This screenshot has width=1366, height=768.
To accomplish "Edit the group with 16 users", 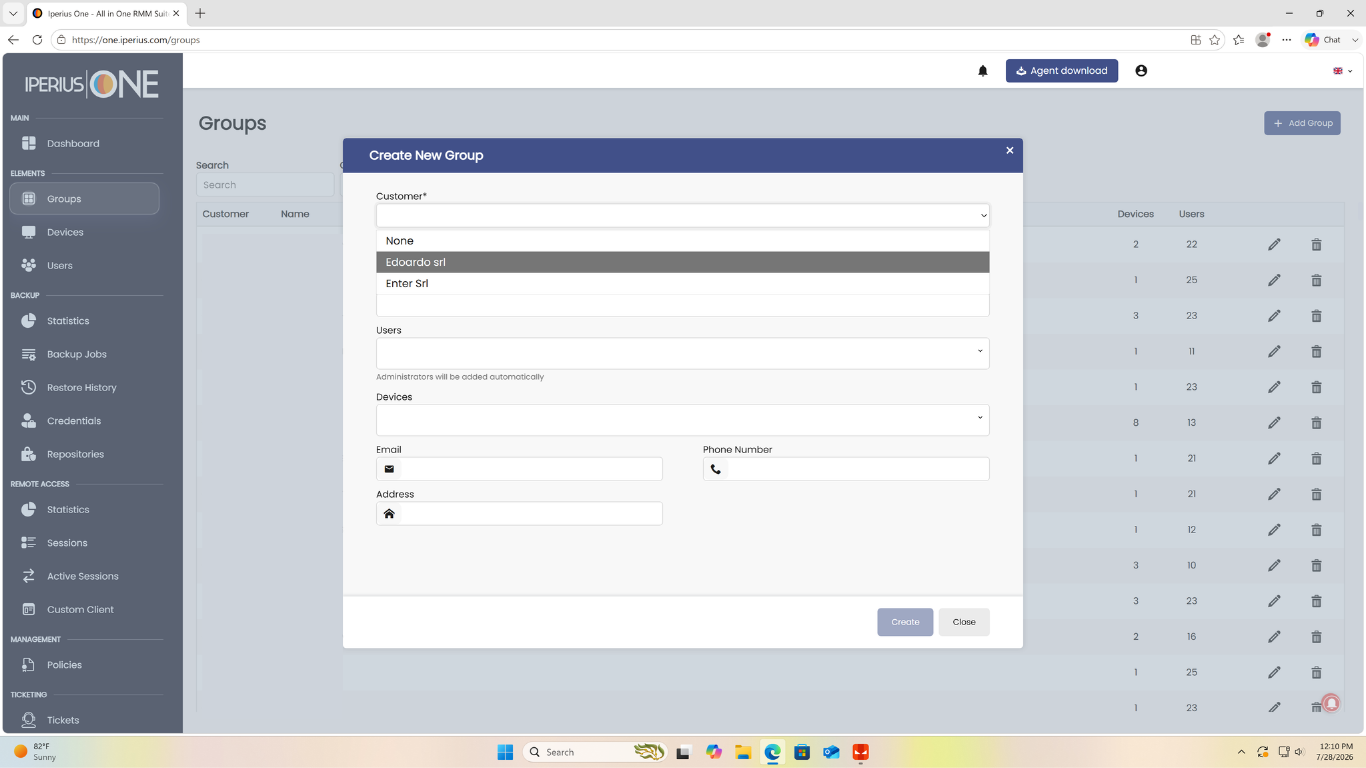I will (1274, 637).
